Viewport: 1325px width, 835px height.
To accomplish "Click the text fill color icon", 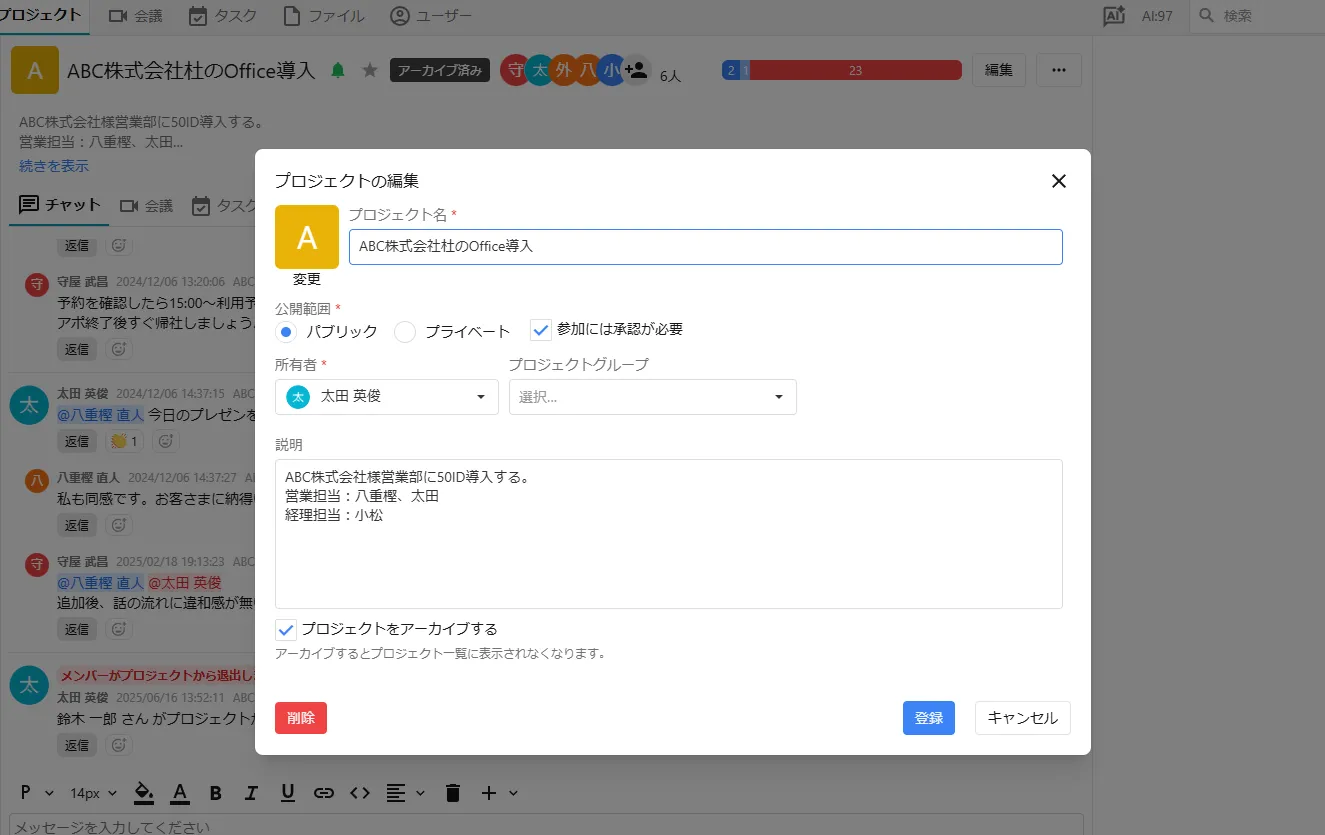I will (x=144, y=793).
